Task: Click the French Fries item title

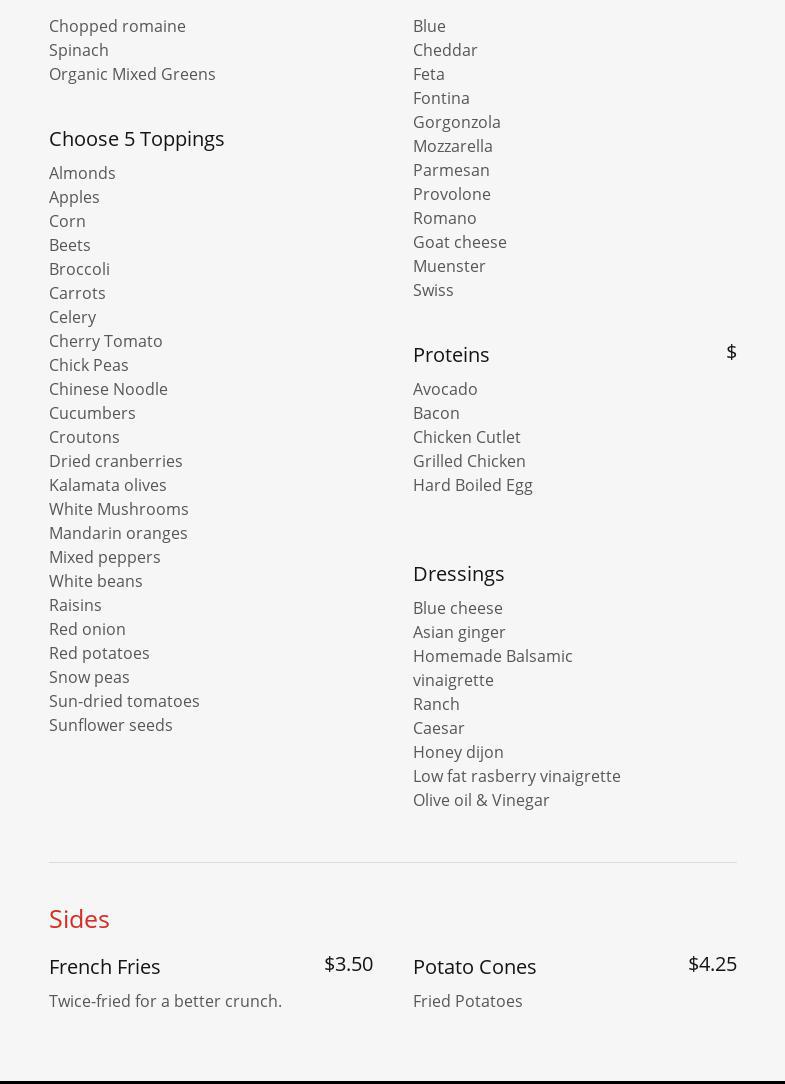Action: tap(105, 967)
